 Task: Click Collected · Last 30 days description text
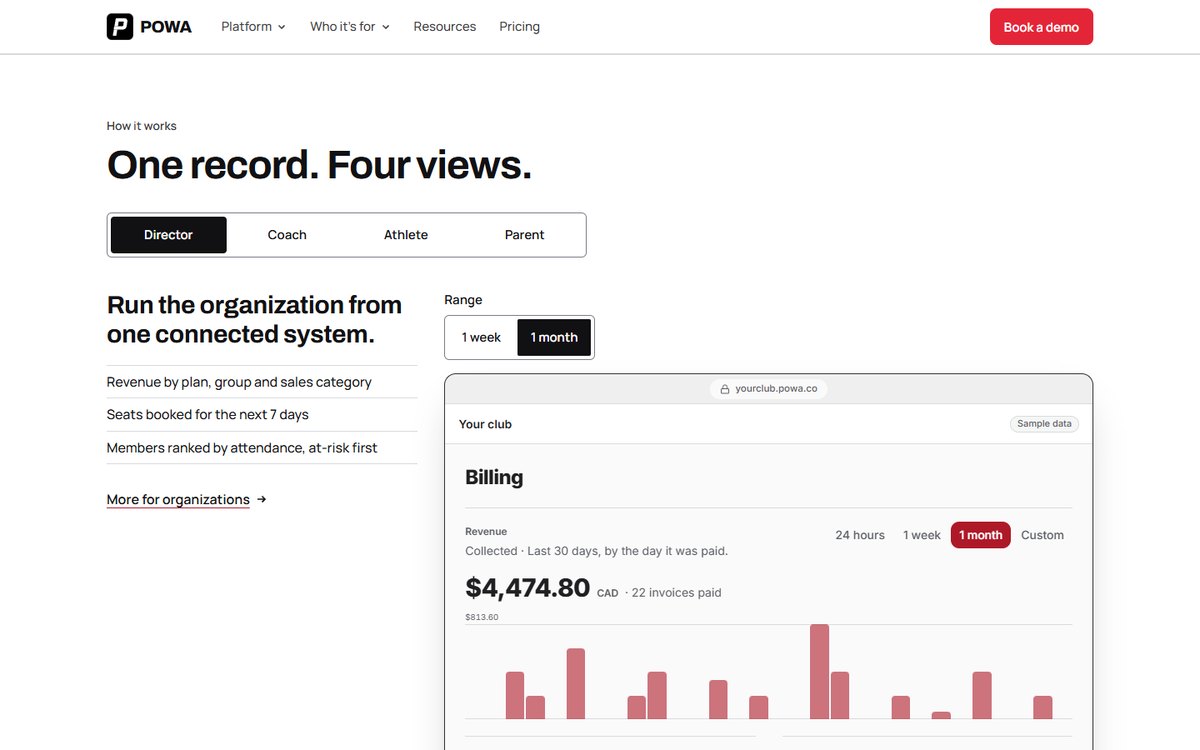tap(597, 551)
